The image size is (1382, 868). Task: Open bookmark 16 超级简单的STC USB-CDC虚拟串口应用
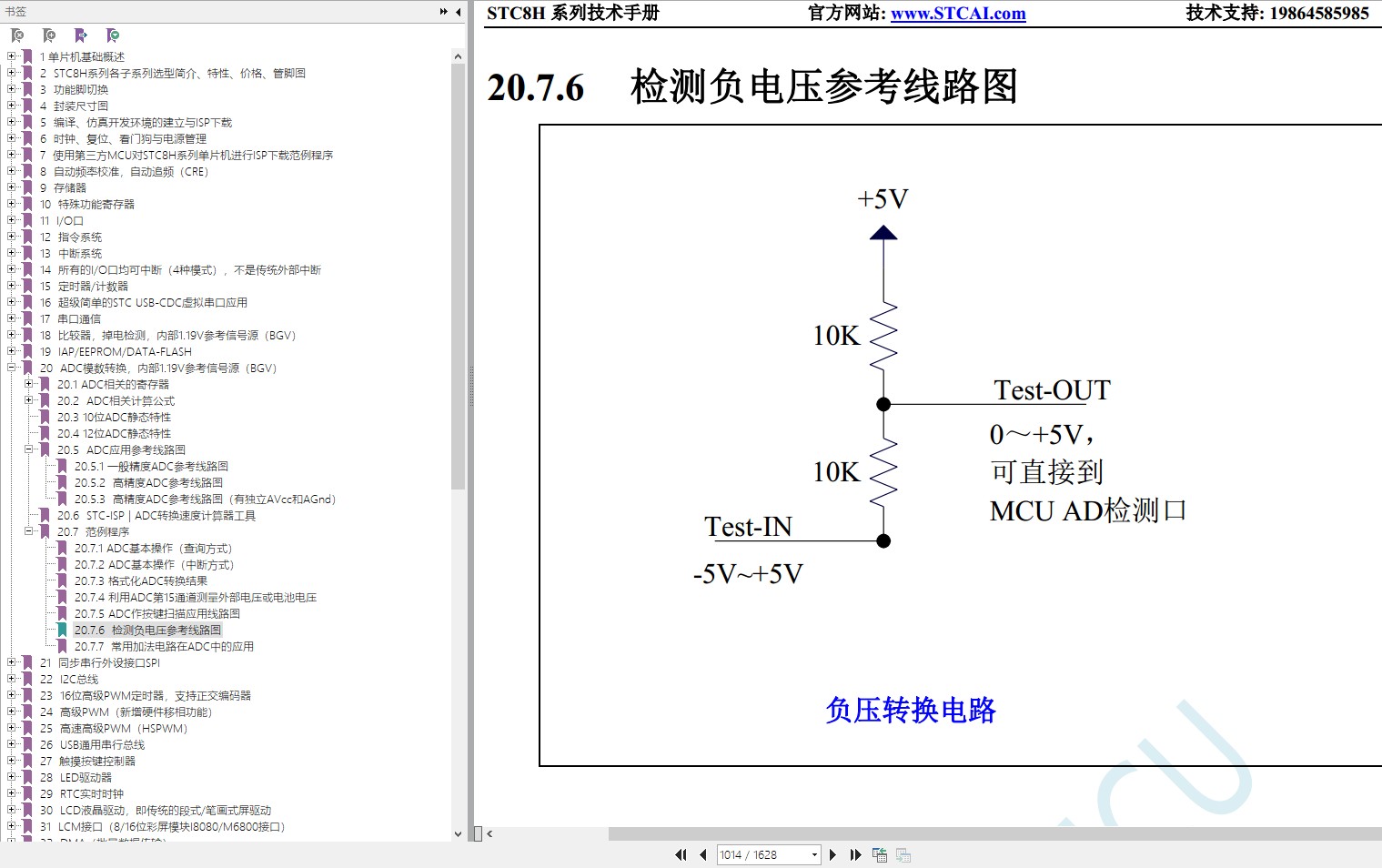(x=144, y=302)
